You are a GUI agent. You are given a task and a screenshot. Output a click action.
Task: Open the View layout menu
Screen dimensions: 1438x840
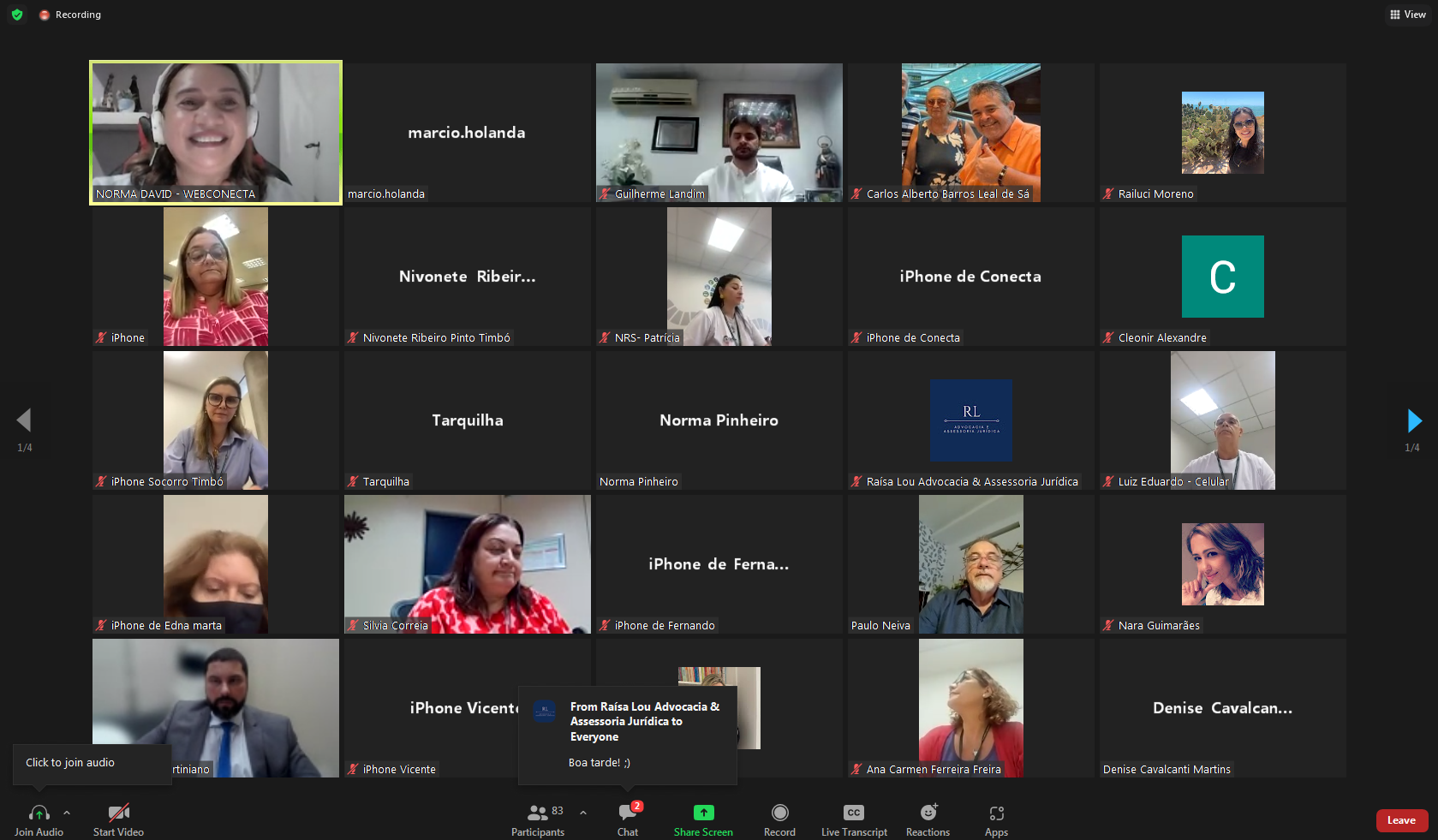1407,15
